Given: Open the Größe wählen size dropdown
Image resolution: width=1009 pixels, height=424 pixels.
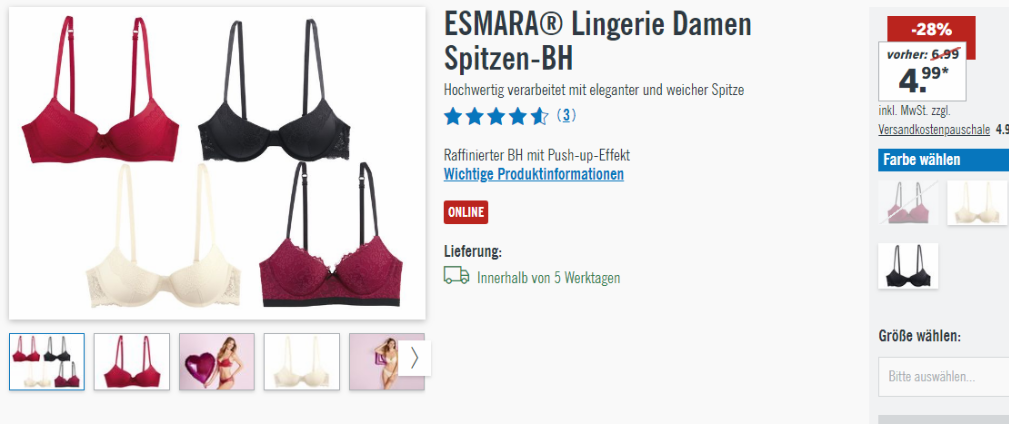Looking at the screenshot, I should (x=943, y=376).
